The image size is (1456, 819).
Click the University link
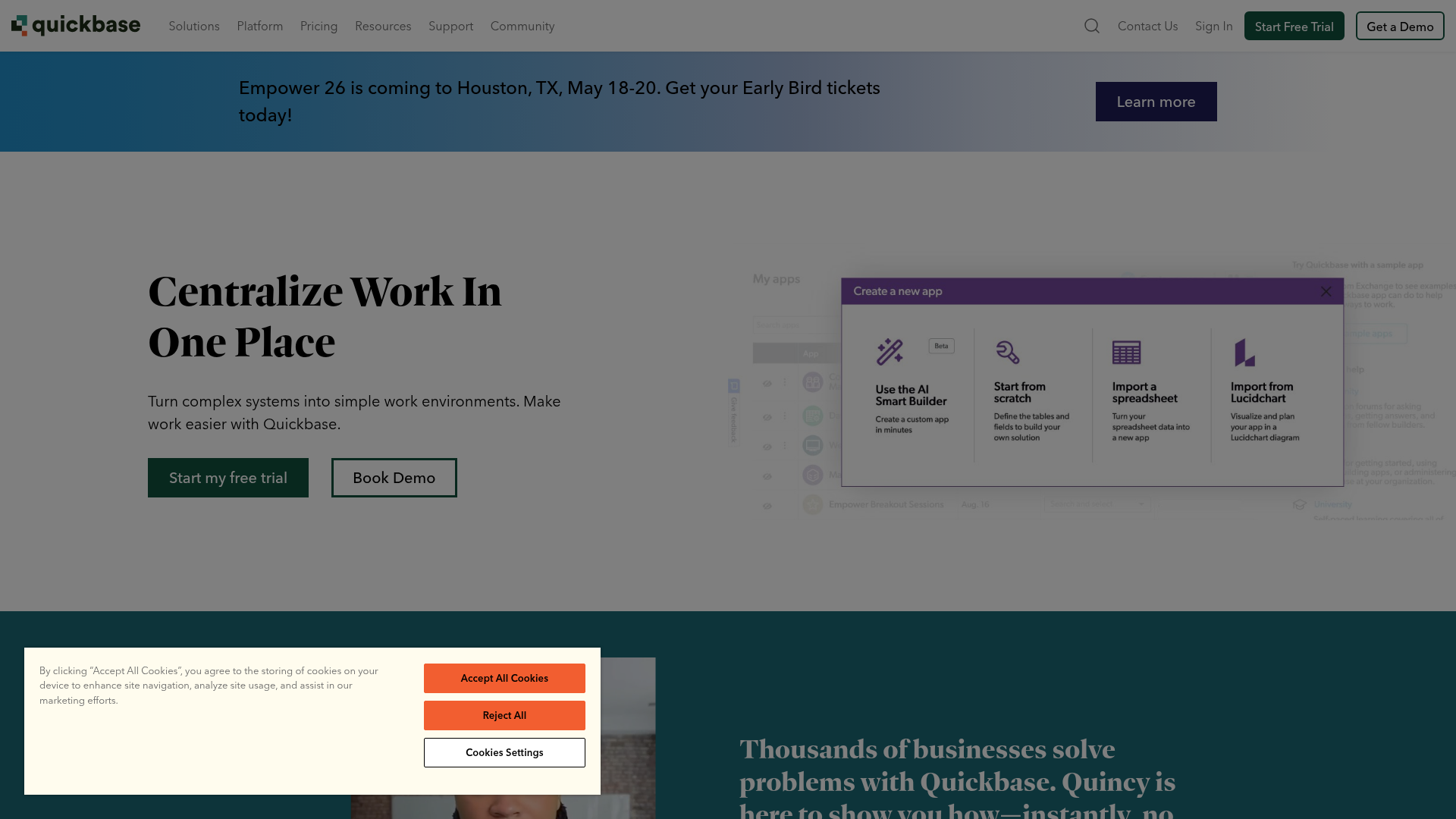tap(1332, 504)
